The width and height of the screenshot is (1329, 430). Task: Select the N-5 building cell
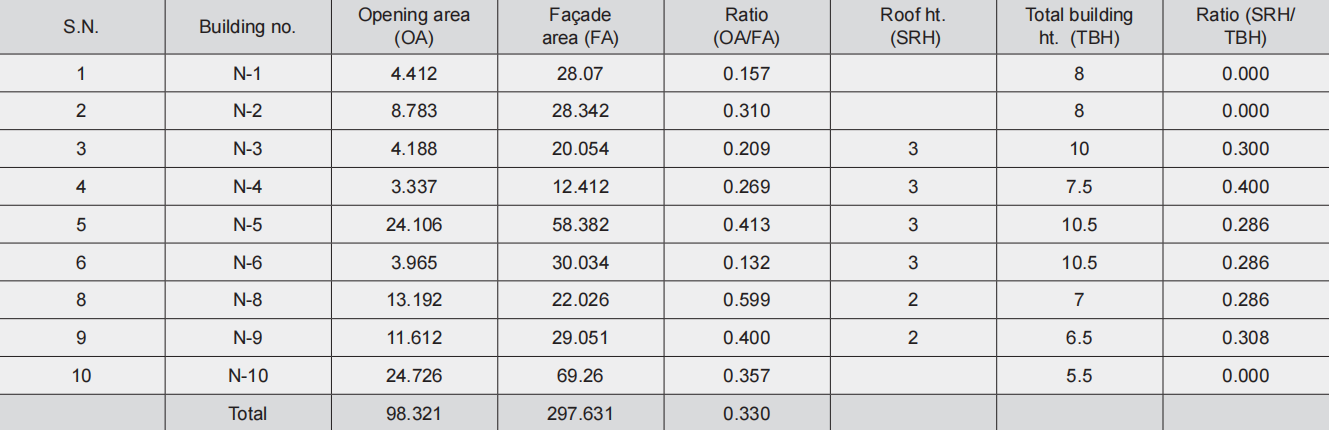247,225
